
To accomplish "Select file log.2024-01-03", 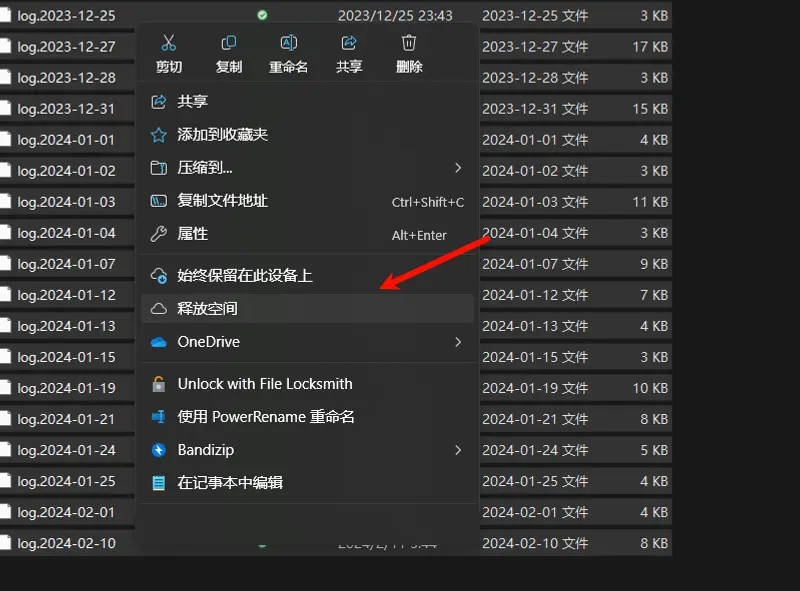I will (66, 202).
